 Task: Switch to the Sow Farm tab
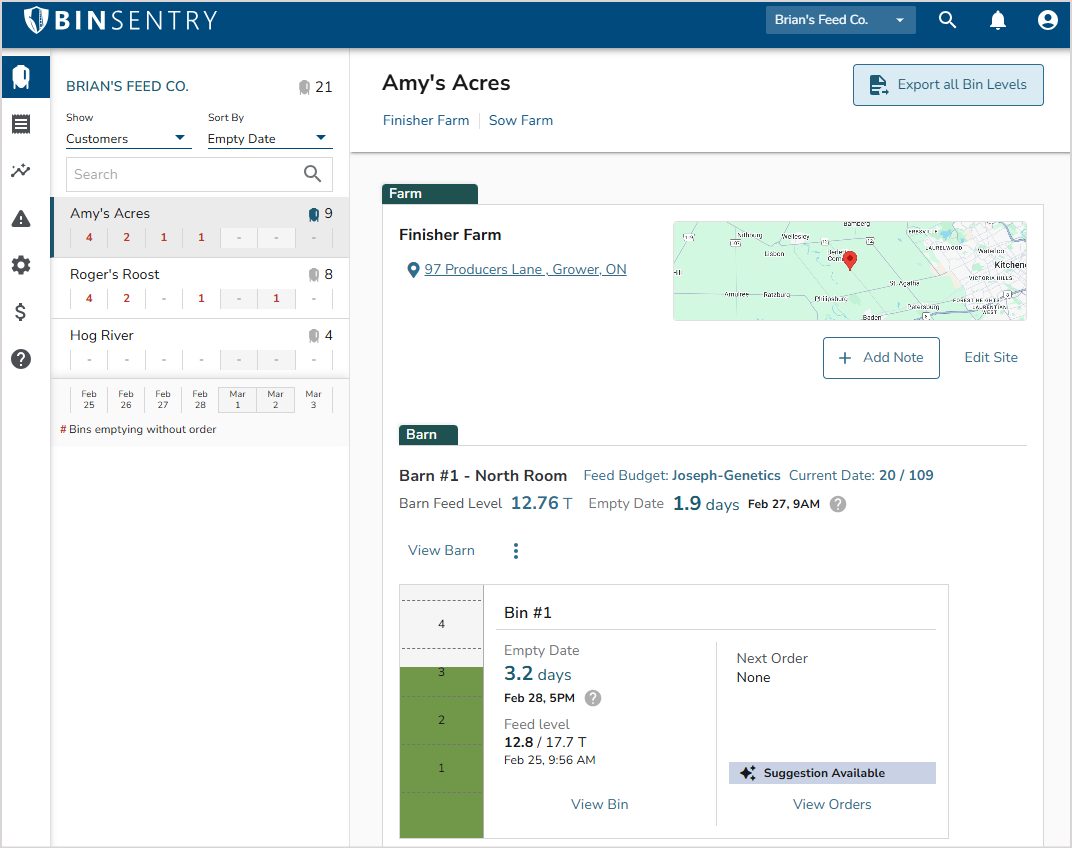tap(521, 120)
